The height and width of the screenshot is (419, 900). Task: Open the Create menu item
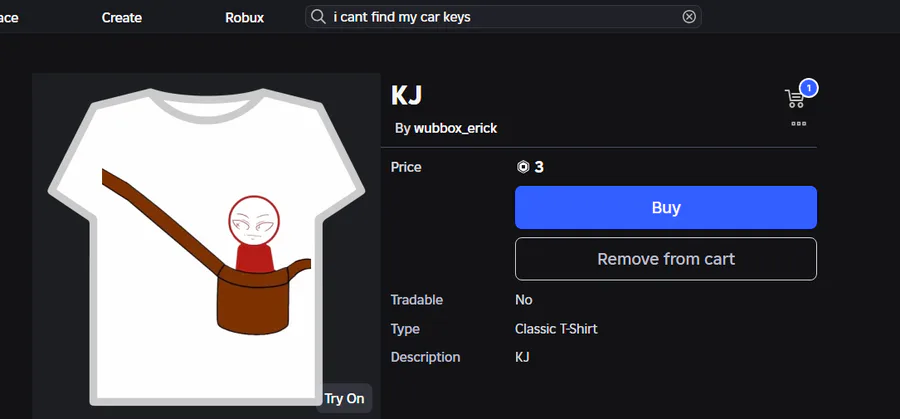coord(122,18)
